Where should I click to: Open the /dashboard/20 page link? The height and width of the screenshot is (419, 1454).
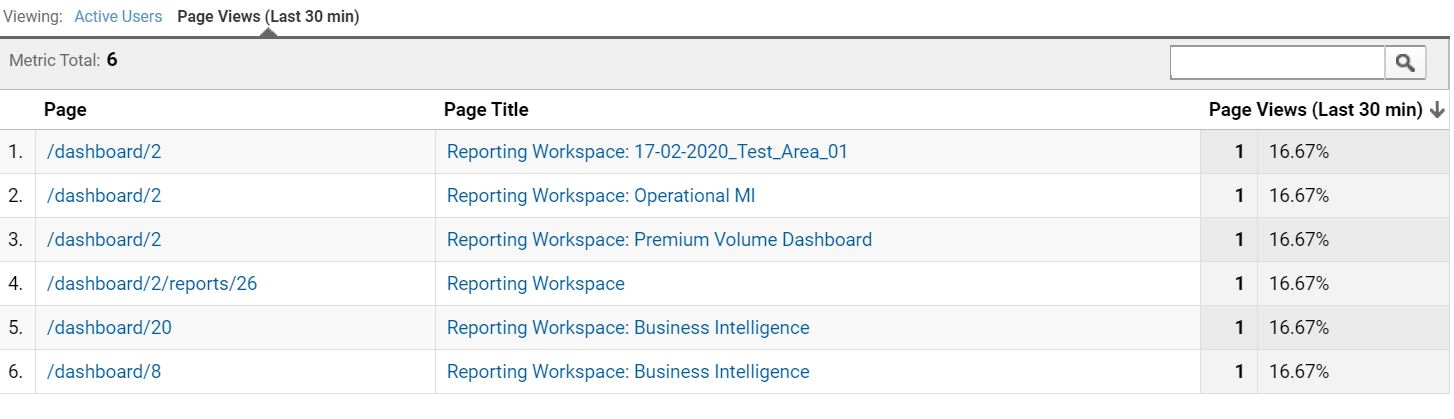[109, 328]
